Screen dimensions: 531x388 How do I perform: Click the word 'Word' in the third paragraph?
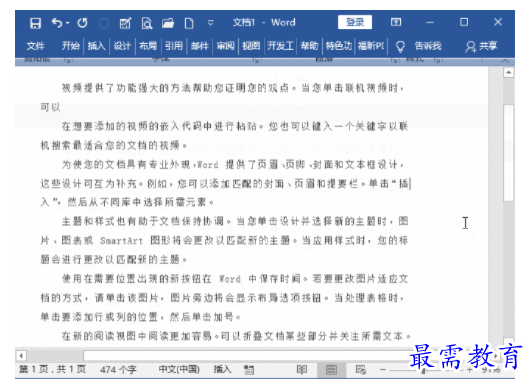coord(207,165)
